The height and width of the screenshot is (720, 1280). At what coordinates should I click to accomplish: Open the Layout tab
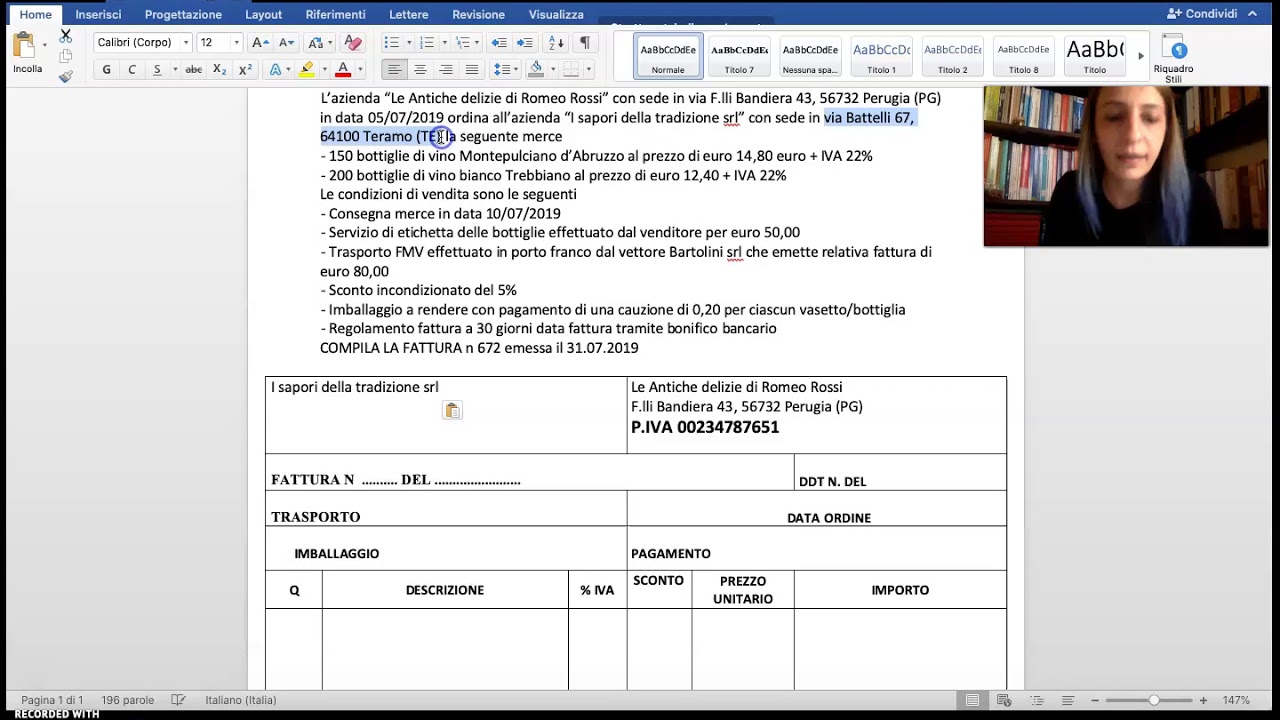[x=263, y=14]
